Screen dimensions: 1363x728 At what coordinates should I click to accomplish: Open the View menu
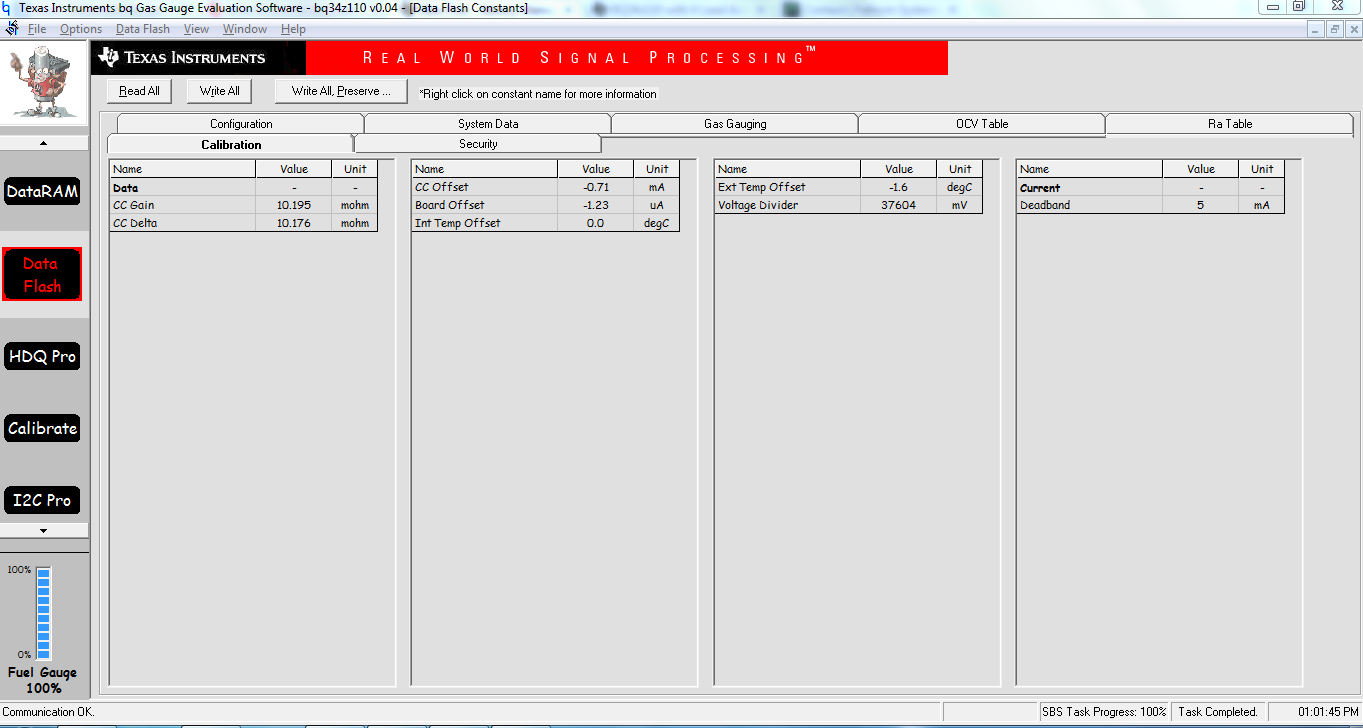coord(197,29)
